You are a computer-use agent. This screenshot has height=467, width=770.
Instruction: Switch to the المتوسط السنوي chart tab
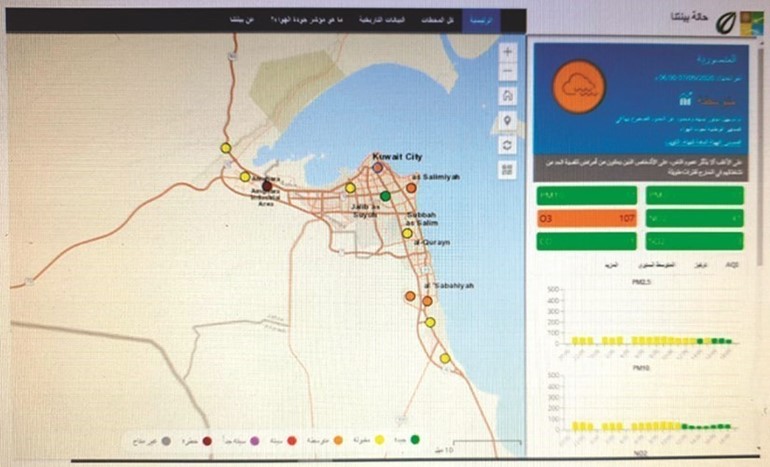click(x=657, y=265)
